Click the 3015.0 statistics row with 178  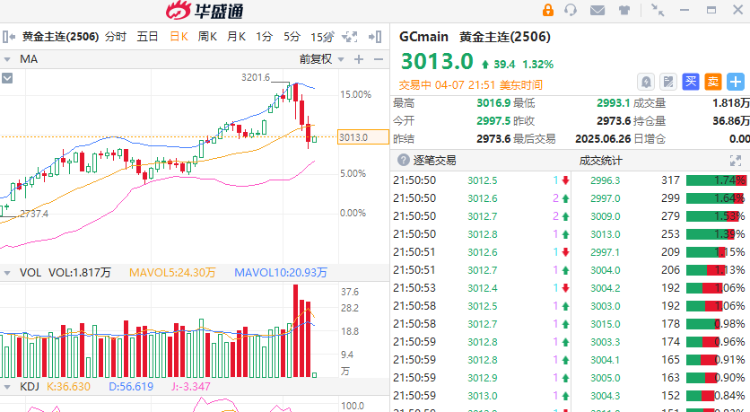click(x=662, y=324)
